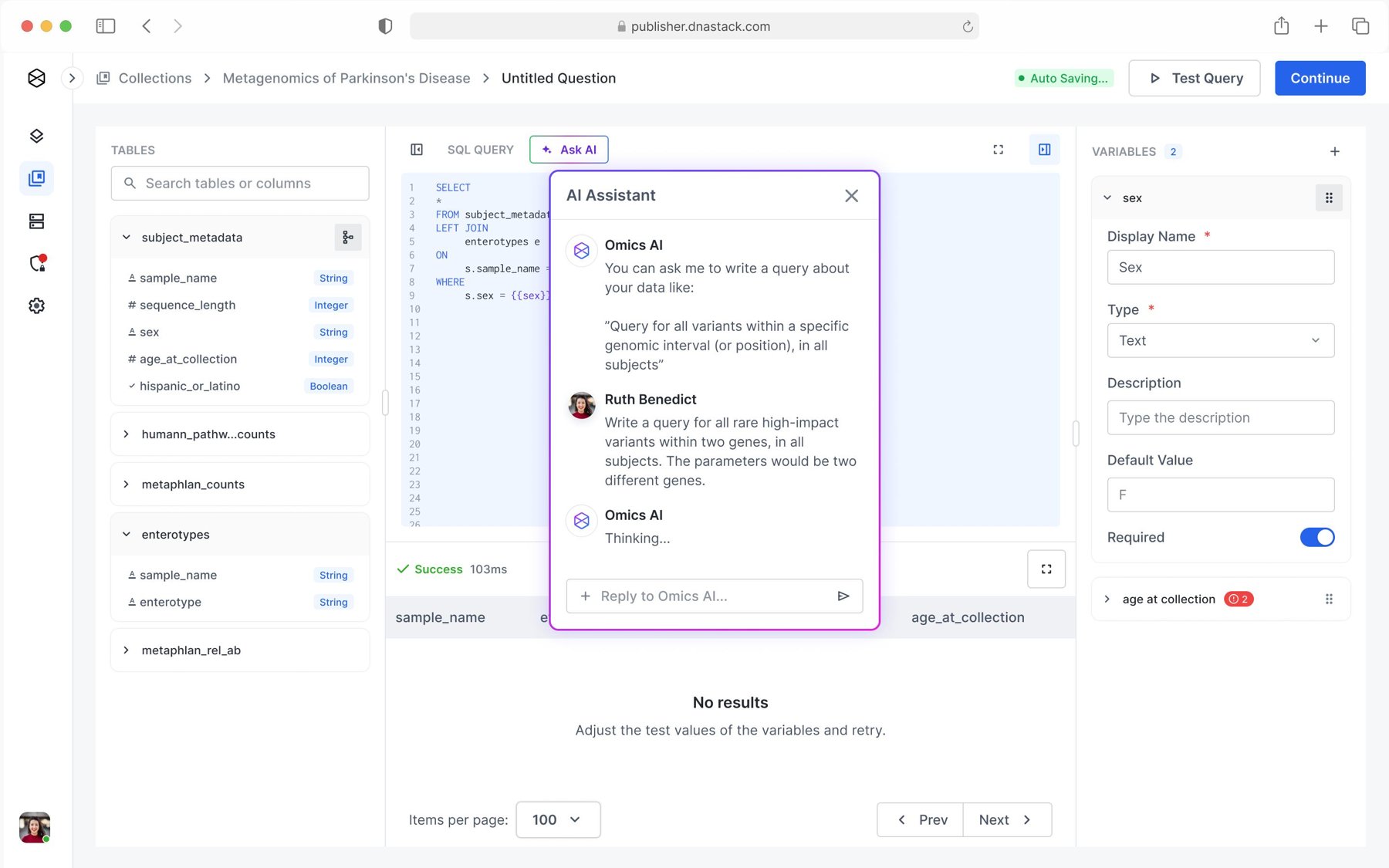Expand the age at collection variable
Image resolution: width=1389 pixels, height=868 pixels.
coord(1107,599)
